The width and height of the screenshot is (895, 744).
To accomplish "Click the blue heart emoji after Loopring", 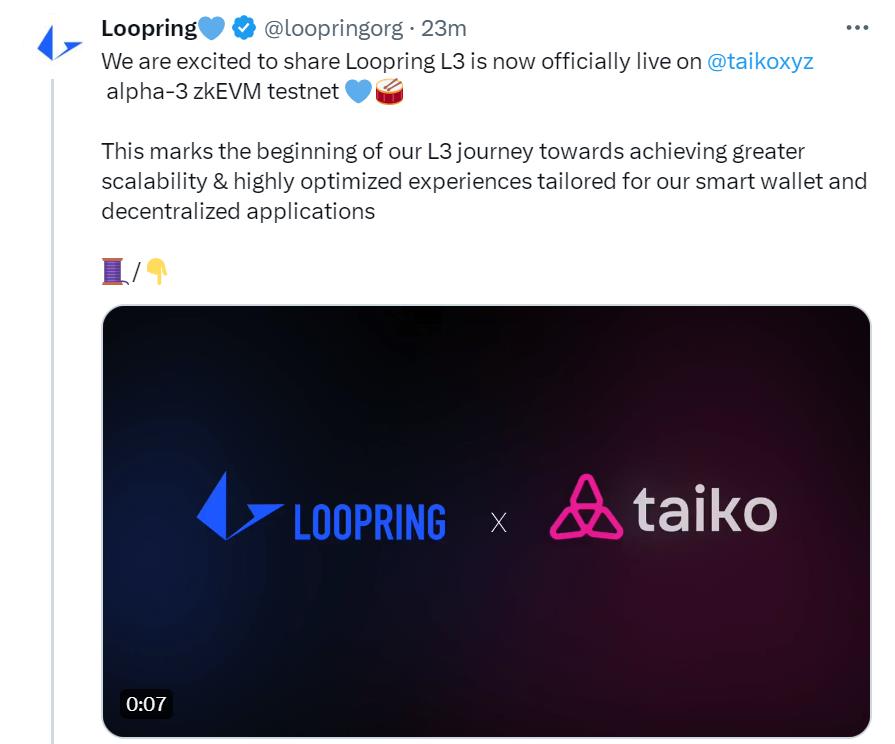I will coord(210,27).
